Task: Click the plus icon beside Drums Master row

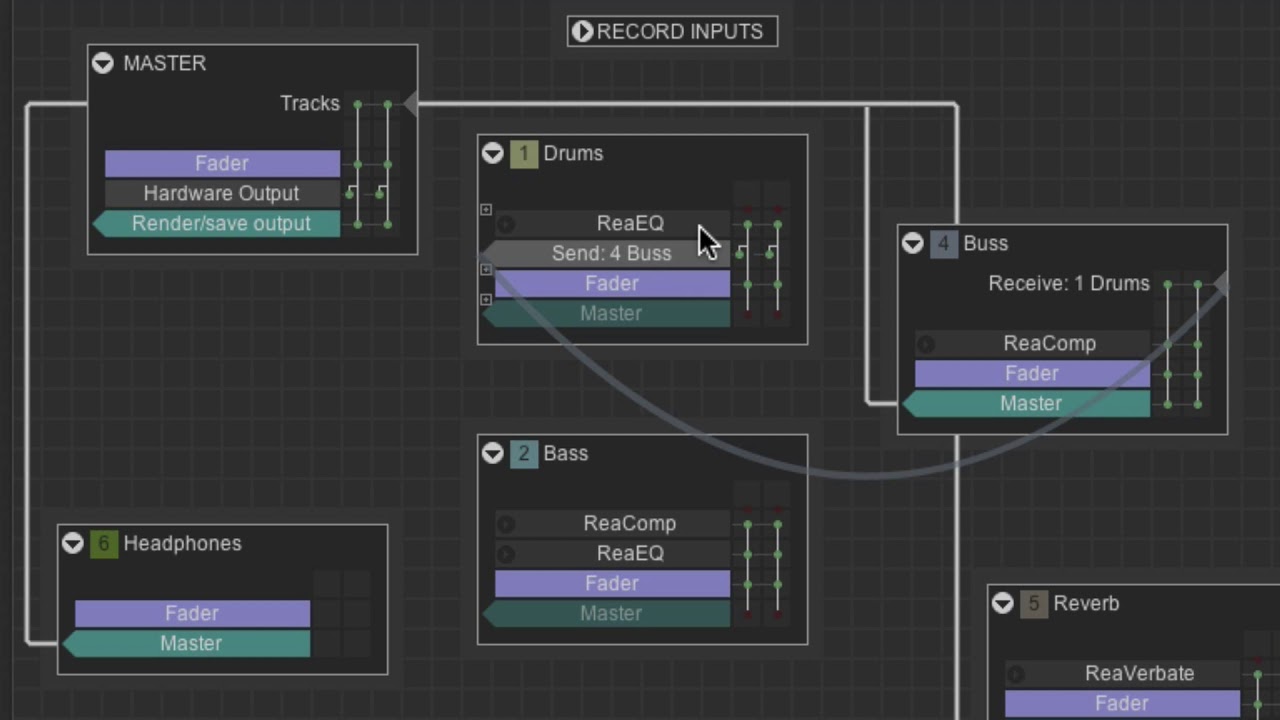Action: [486, 299]
